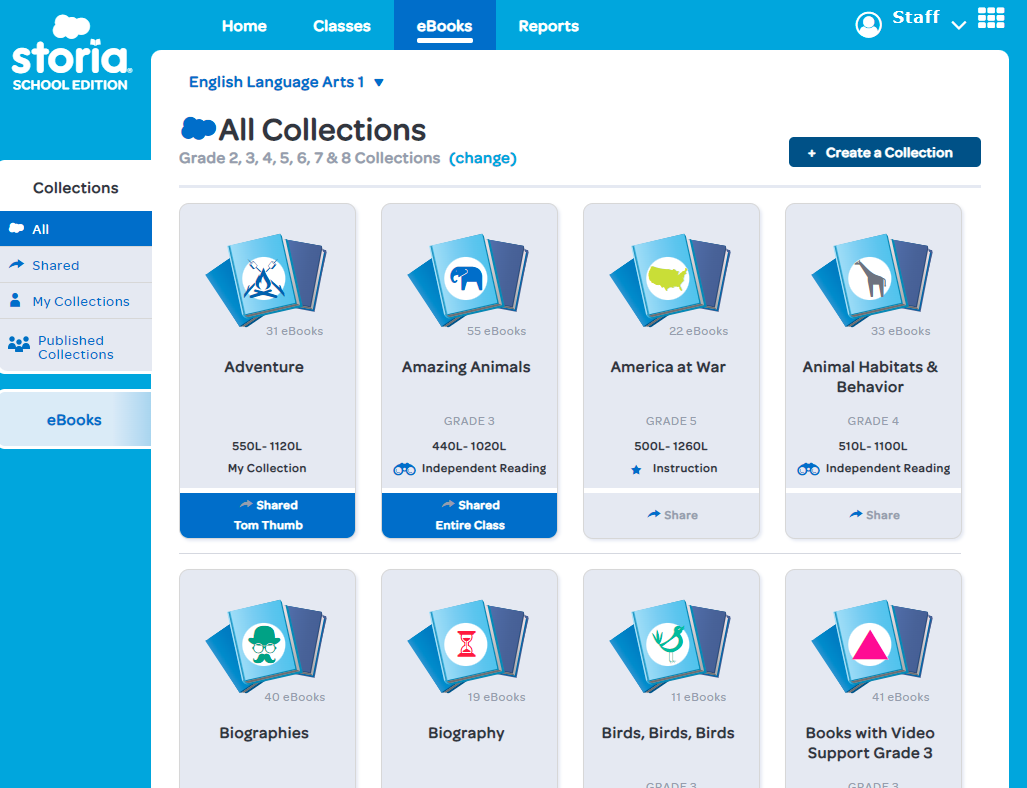Select All in Collections sidebar
The image size is (1027, 788).
click(x=76, y=229)
